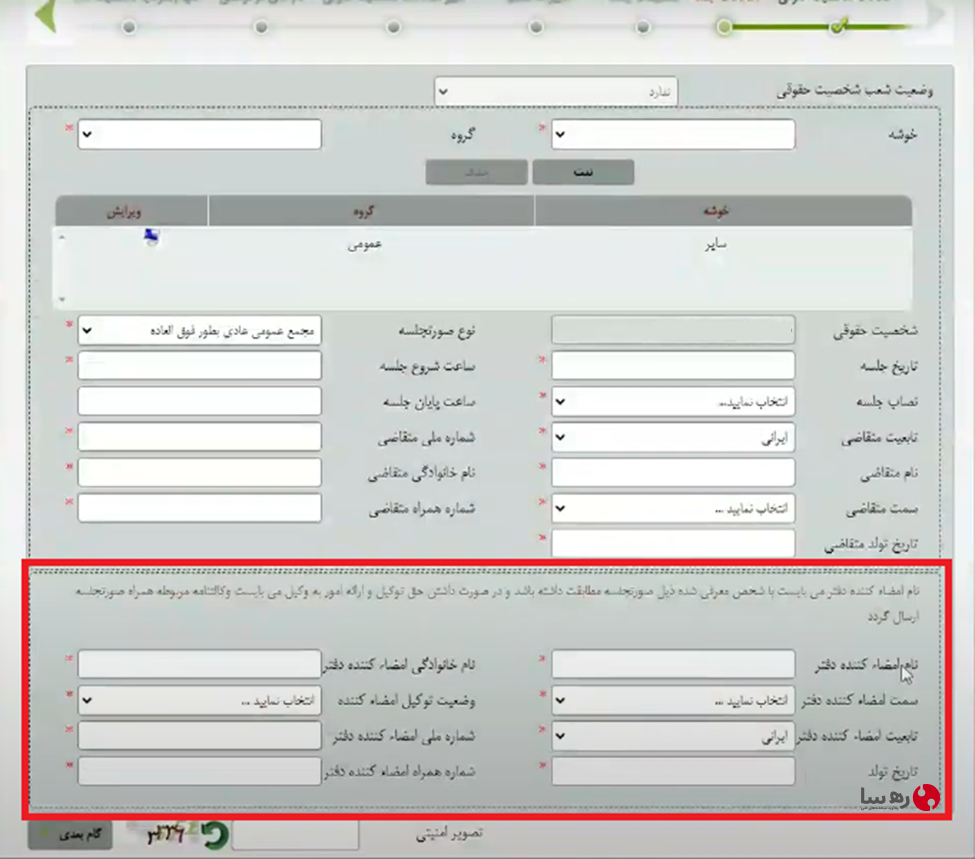This screenshot has width=975, height=859.
Task: Open the تابعیت متقاضی dropdown
Action: pos(673,437)
